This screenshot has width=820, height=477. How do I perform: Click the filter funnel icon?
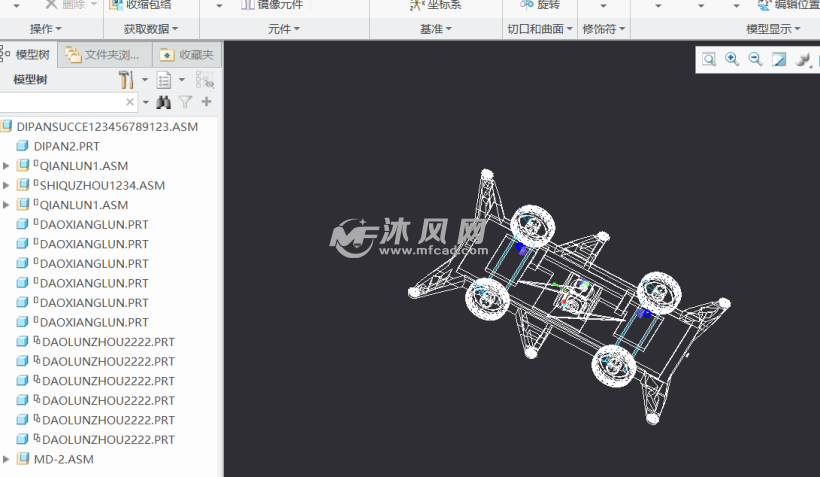coord(185,102)
